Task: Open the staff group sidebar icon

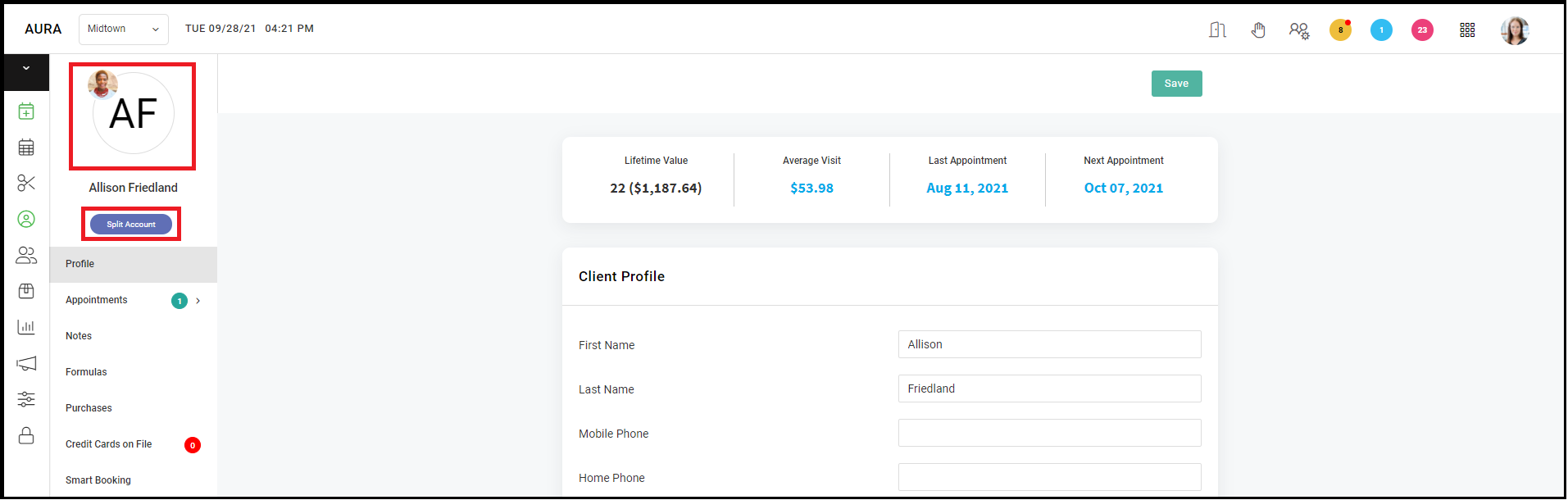Action: pos(26,255)
